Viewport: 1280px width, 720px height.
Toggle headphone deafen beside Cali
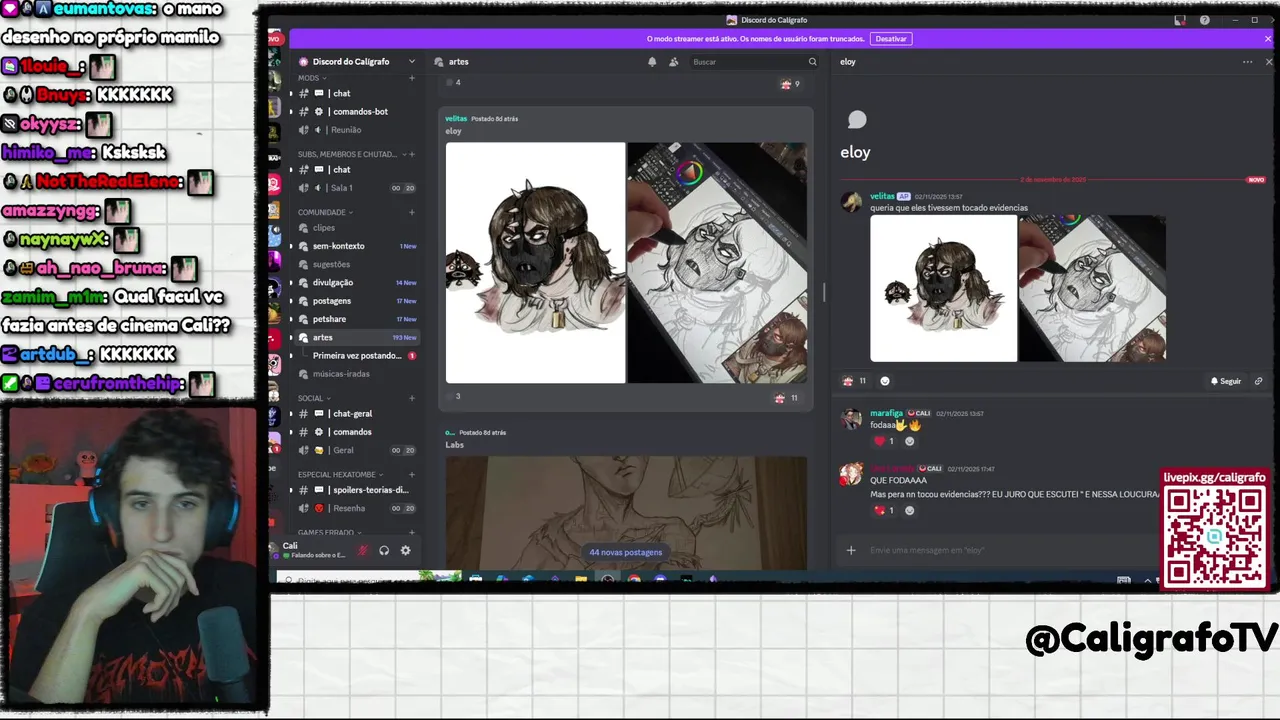384,550
